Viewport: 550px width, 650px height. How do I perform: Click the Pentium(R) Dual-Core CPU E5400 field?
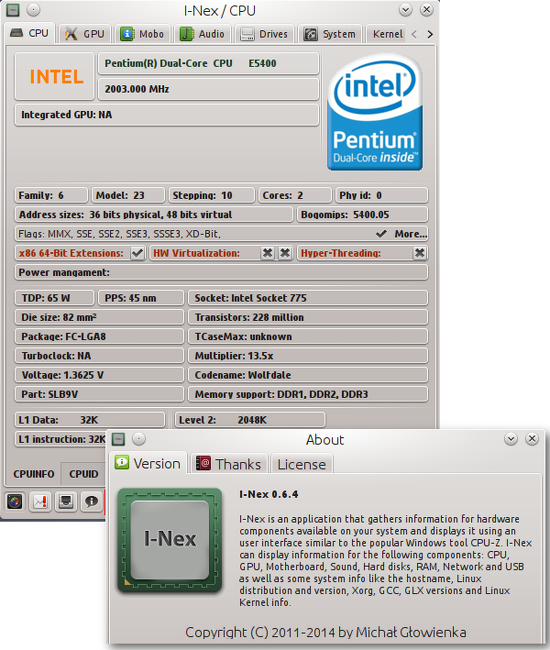[x=208, y=63]
